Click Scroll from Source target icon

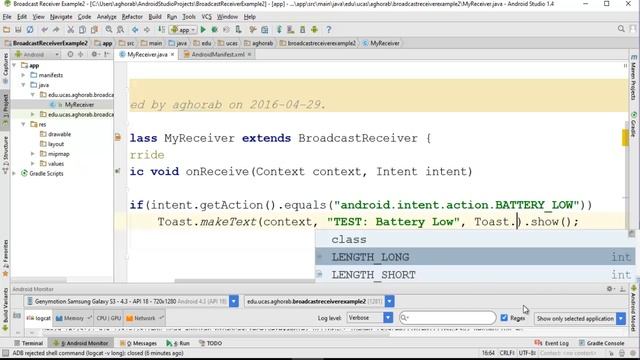(70, 54)
